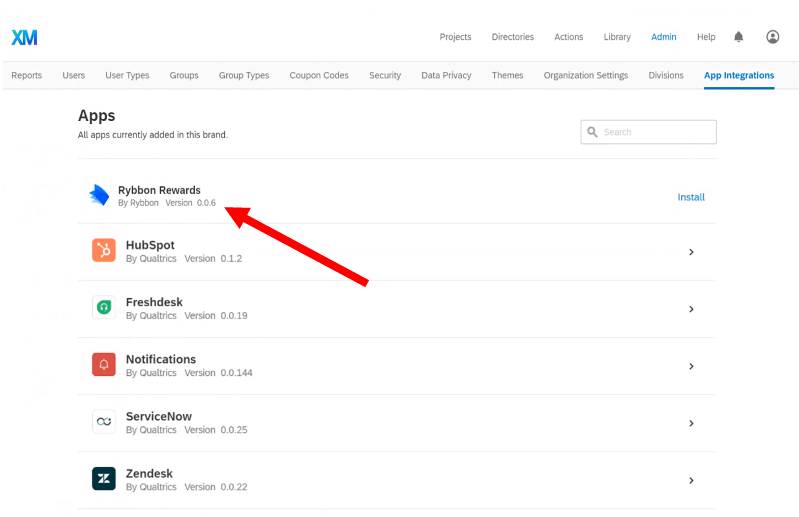The image size is (799, 517).
Task: Click the ServiceNow app icon
Action: [x=104, y=421]
